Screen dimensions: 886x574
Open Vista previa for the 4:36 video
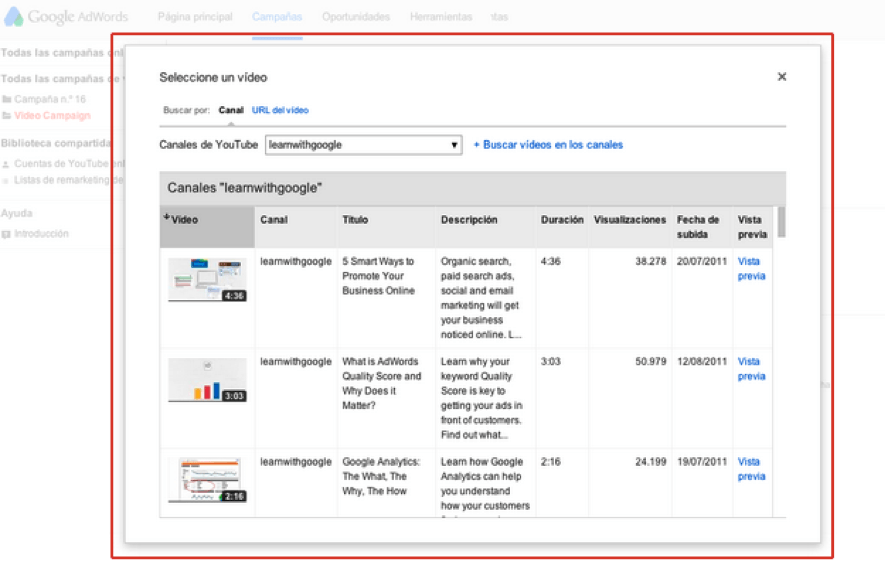tap(751, 269)
